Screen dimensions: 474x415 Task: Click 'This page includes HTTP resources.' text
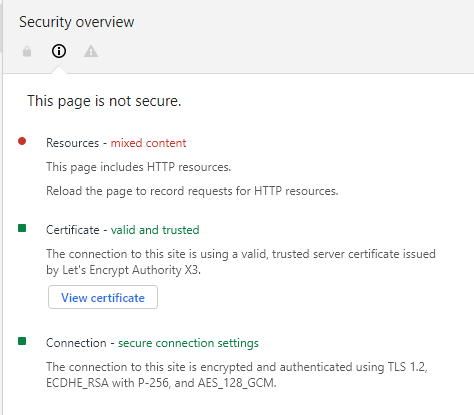coord(138,167)
